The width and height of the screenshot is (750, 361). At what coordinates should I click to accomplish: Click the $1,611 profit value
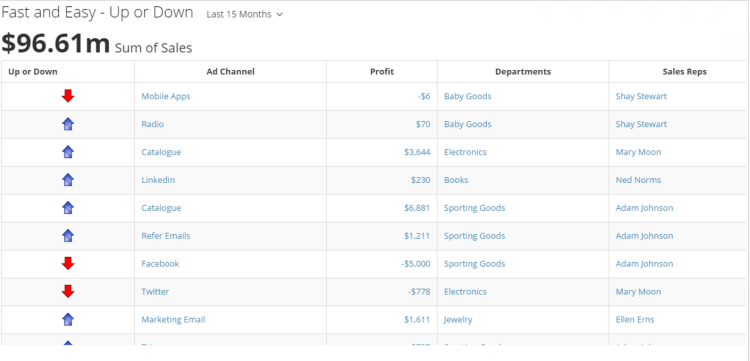pyautogui.click(x=417, y=319)
